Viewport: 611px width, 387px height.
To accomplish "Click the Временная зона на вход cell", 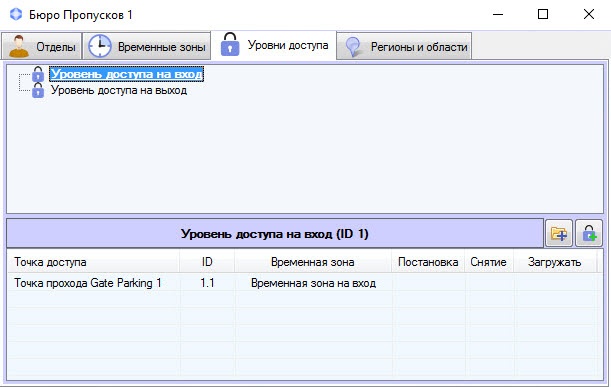I will (x=313, y=283).
